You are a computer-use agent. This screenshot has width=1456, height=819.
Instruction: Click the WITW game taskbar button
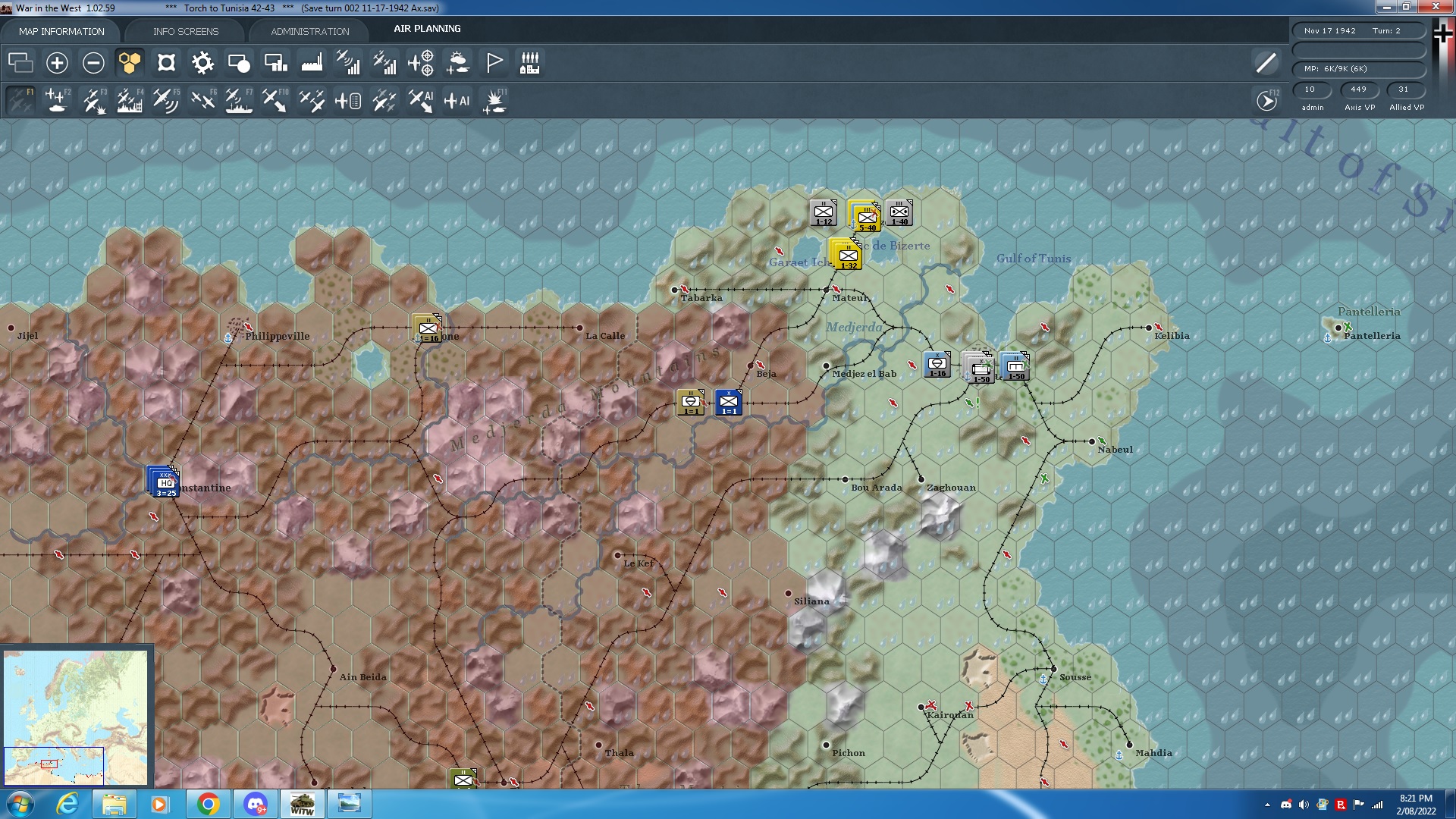click(302, 804)
